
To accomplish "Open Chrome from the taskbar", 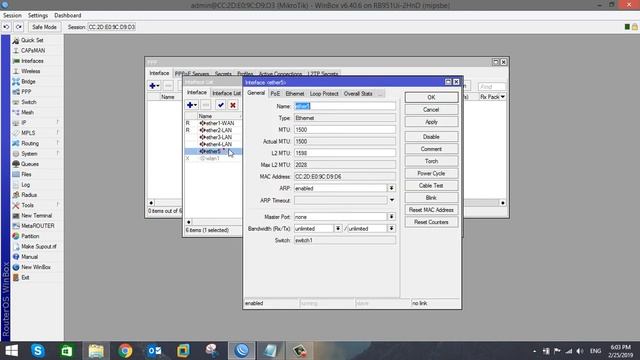I will [x=125, y=351].
